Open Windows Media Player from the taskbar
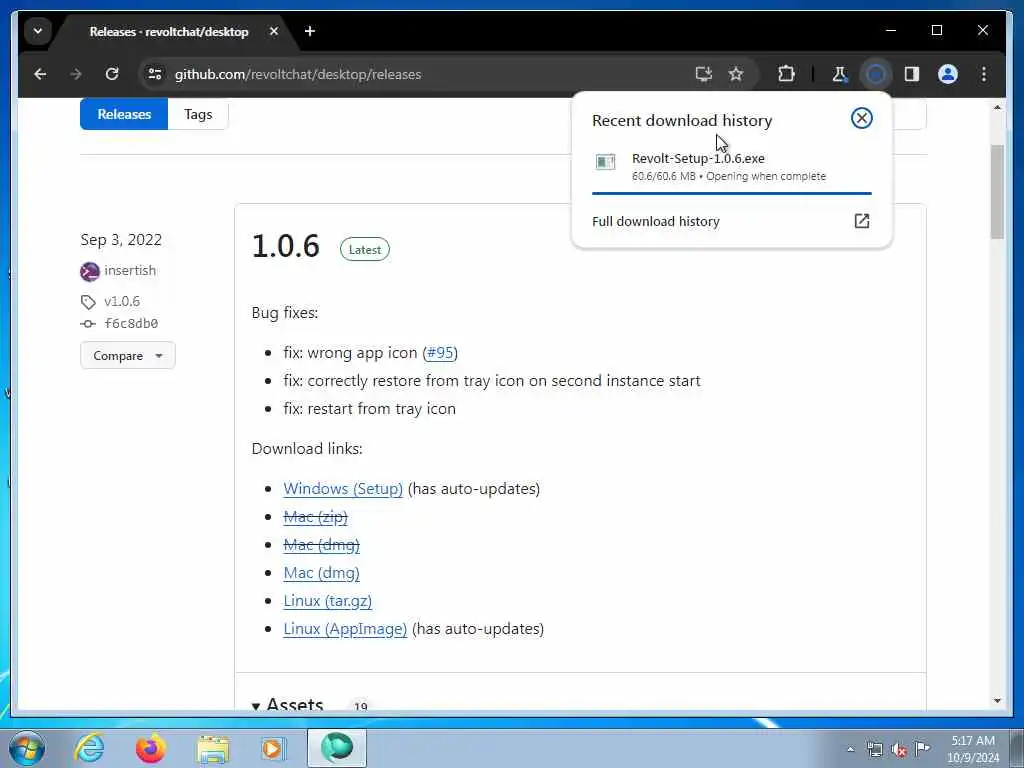The image size is (1024, 768). coord(274,748)
